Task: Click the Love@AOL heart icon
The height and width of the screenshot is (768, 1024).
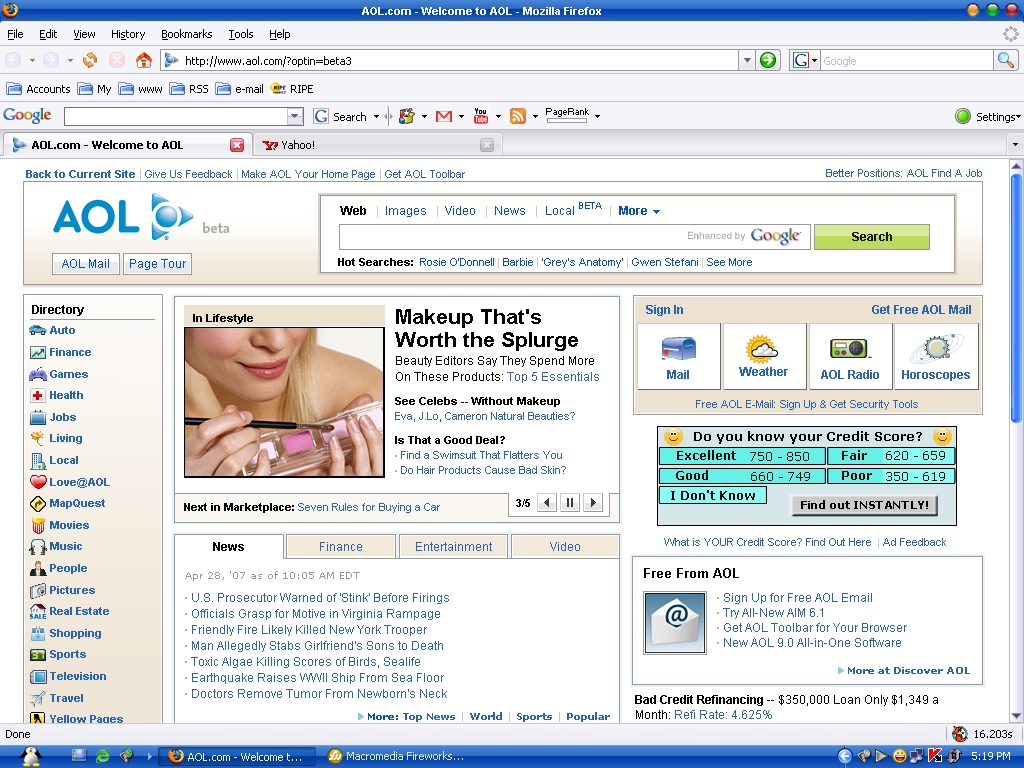Action: pos(38,482)
